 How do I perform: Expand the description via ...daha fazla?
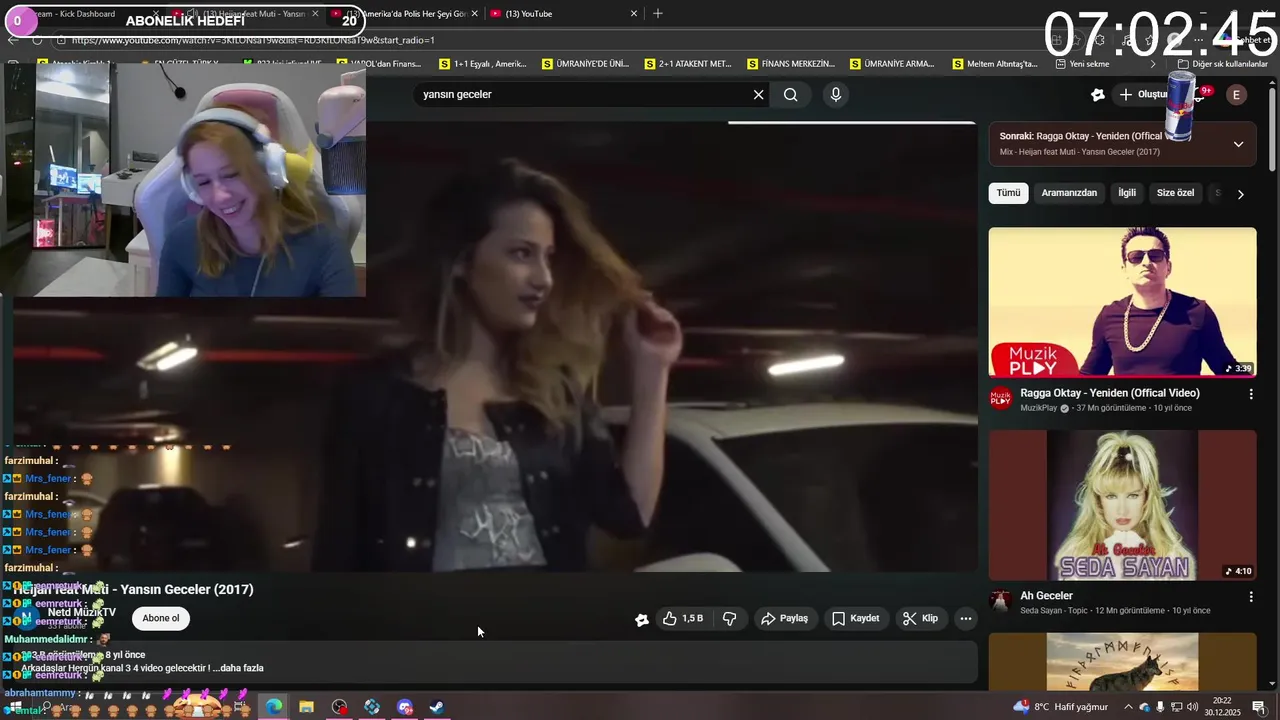[x=238, y=668]
